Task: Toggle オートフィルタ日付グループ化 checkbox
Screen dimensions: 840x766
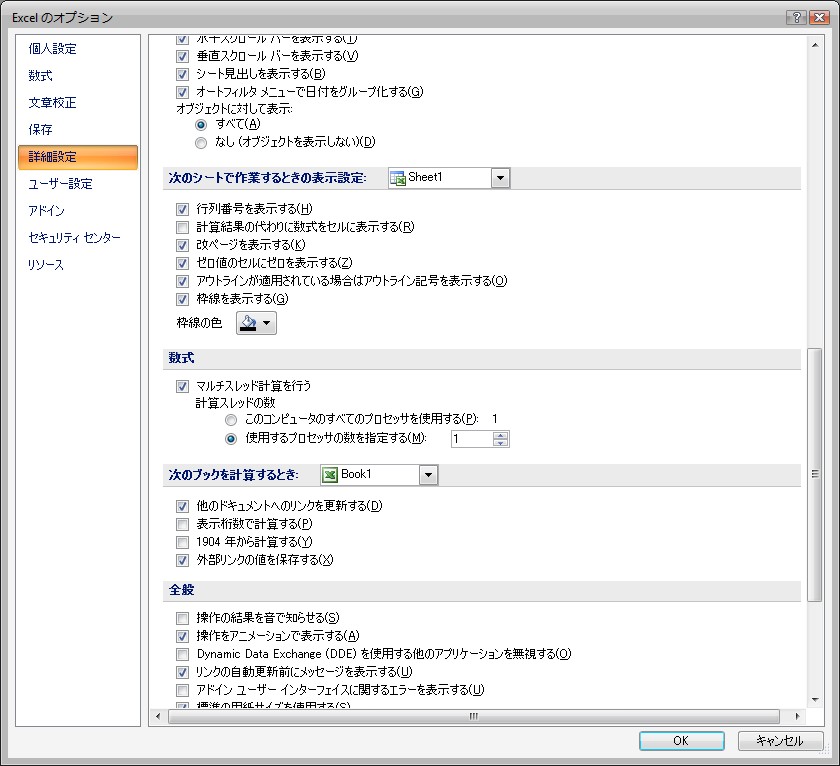Action: click(x=182, y=92)
